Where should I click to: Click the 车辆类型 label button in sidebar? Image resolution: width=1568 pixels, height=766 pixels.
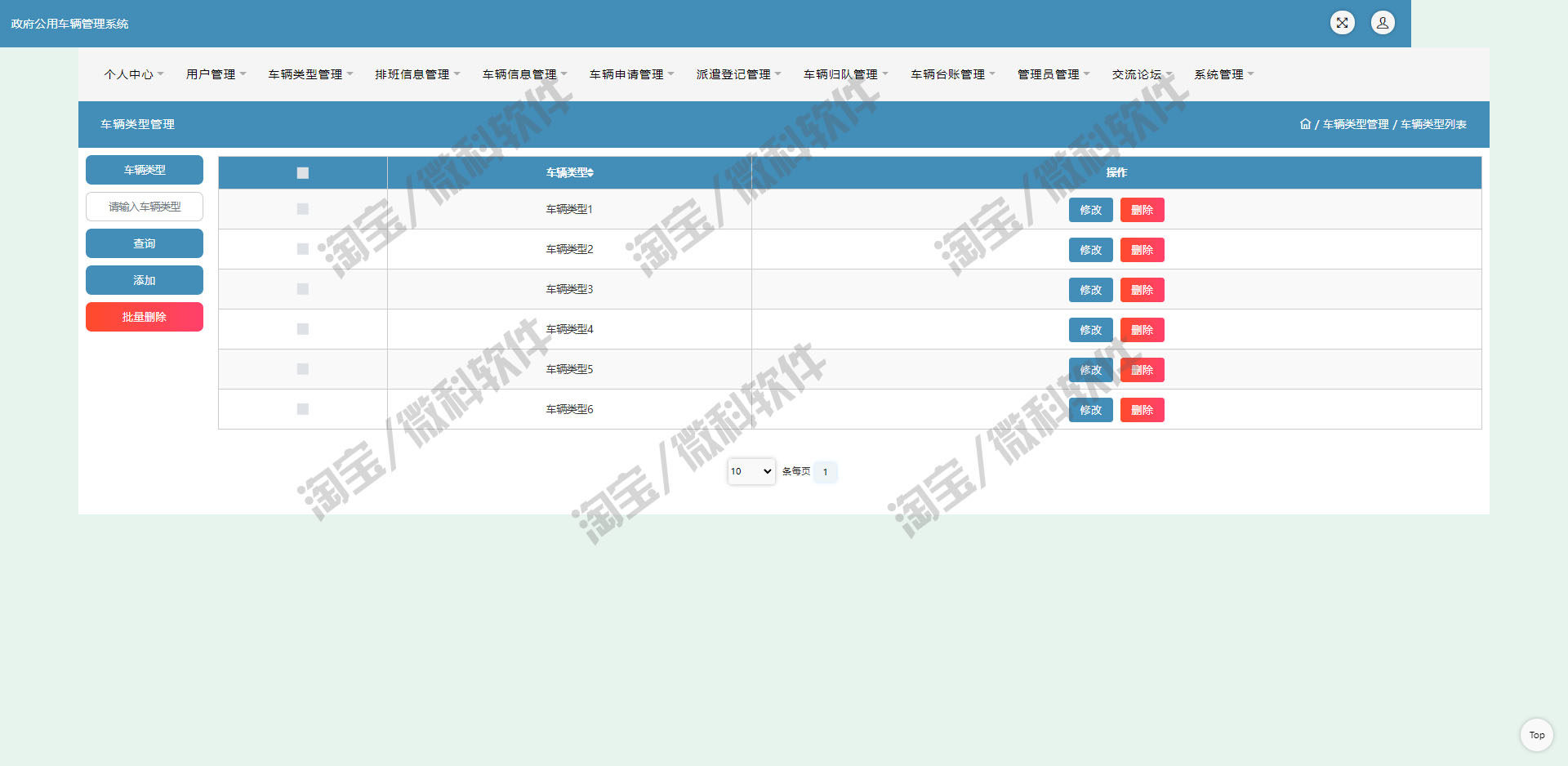click(145, 170)
